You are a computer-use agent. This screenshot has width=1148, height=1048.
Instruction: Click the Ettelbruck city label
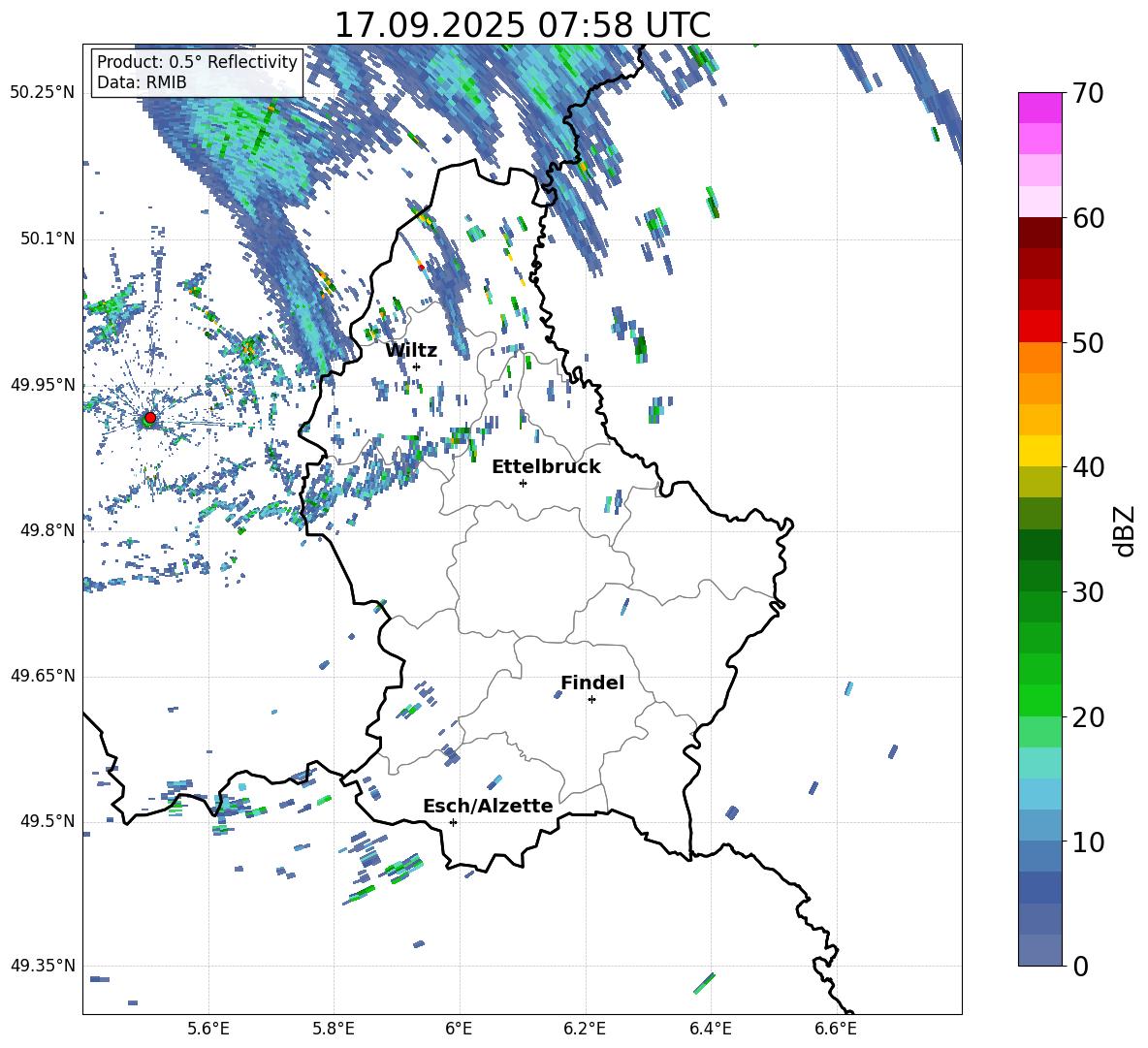pos(546,467)
